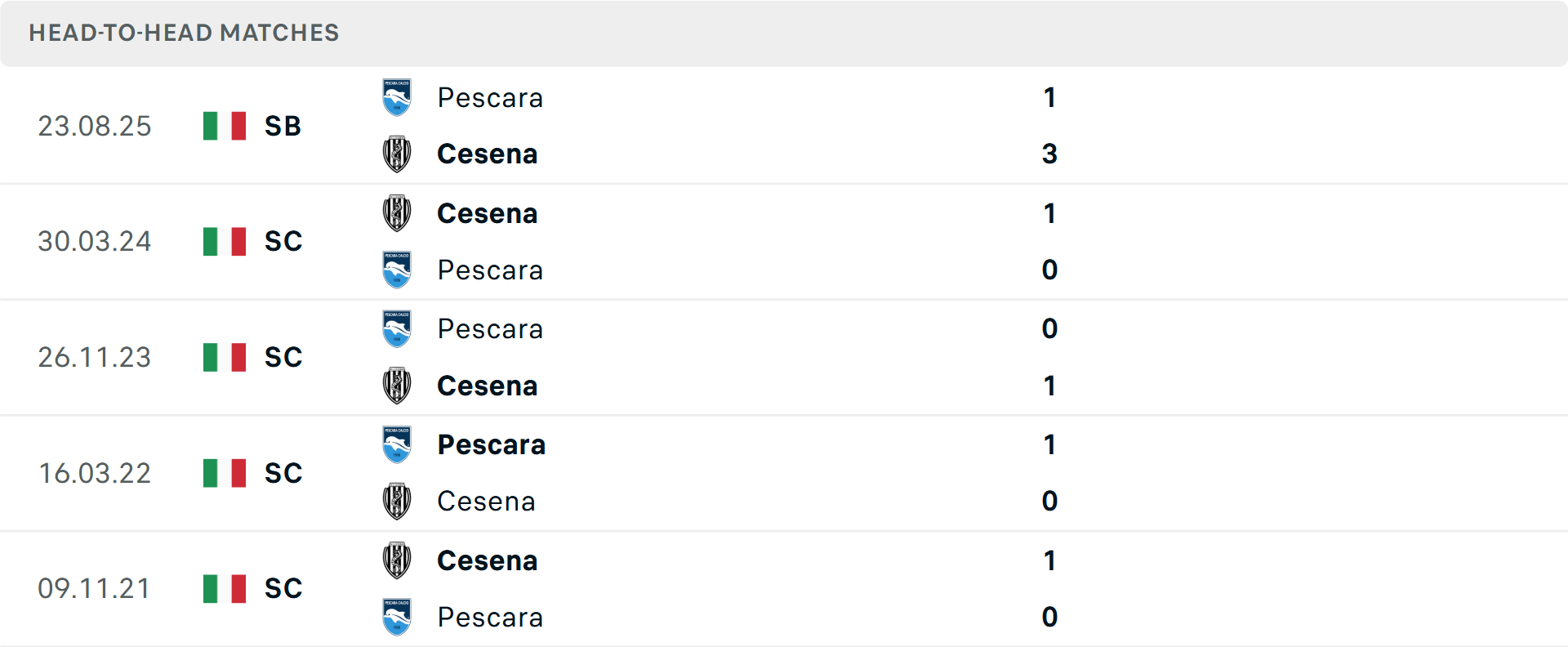Viewport: 1568px width, 647px height.
Task: Select the Cesena logo from the 30.03.24 row
Action: [397, 213]
